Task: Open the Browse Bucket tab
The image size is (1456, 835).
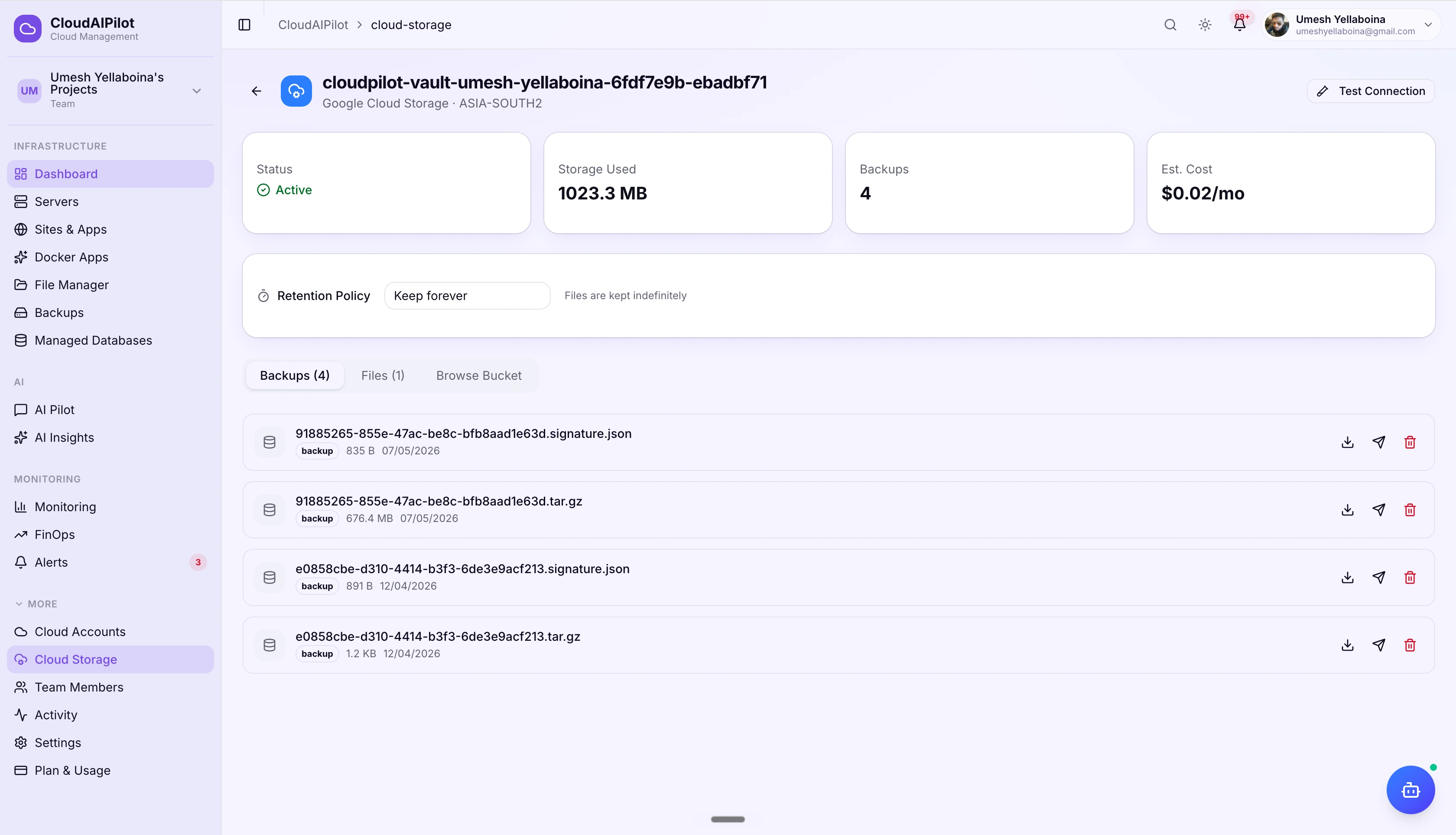Action: [x=479, y=375]
